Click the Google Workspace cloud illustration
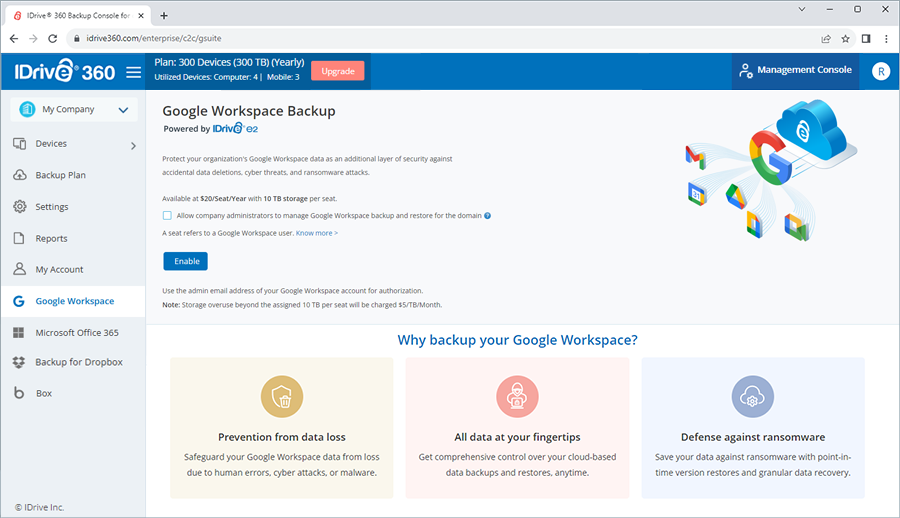 point(770,170)
